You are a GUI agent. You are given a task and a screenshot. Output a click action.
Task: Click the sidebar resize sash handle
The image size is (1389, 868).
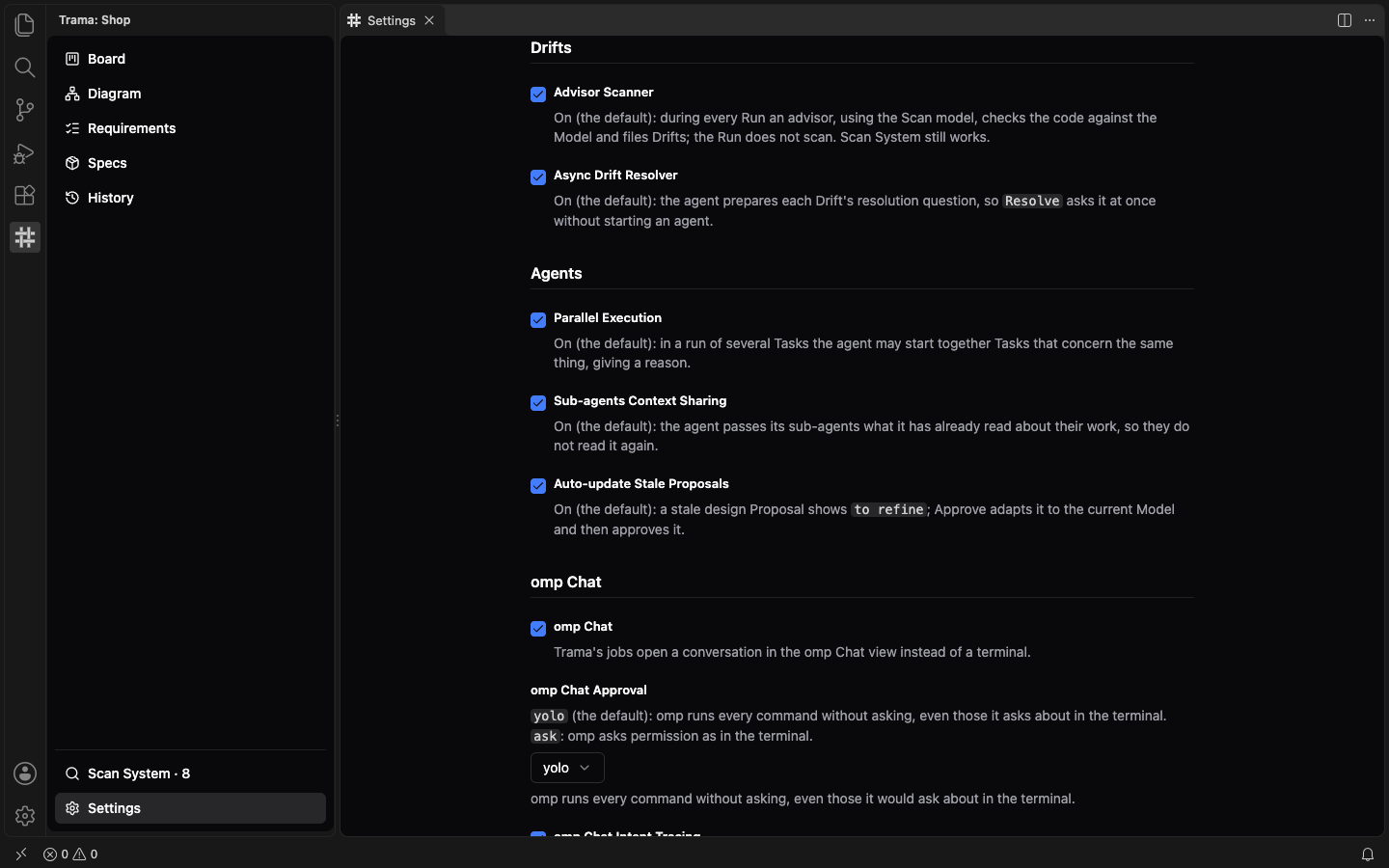point(338,420)
